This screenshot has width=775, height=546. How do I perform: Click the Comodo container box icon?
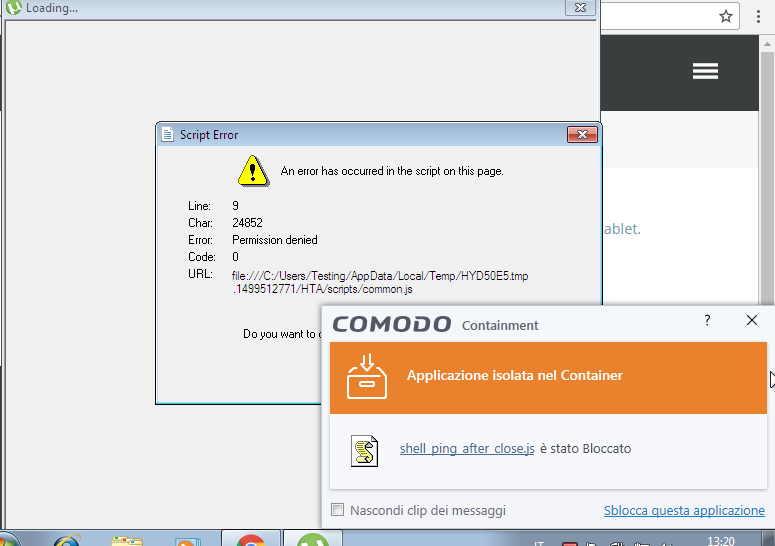[x=367, y=377]
